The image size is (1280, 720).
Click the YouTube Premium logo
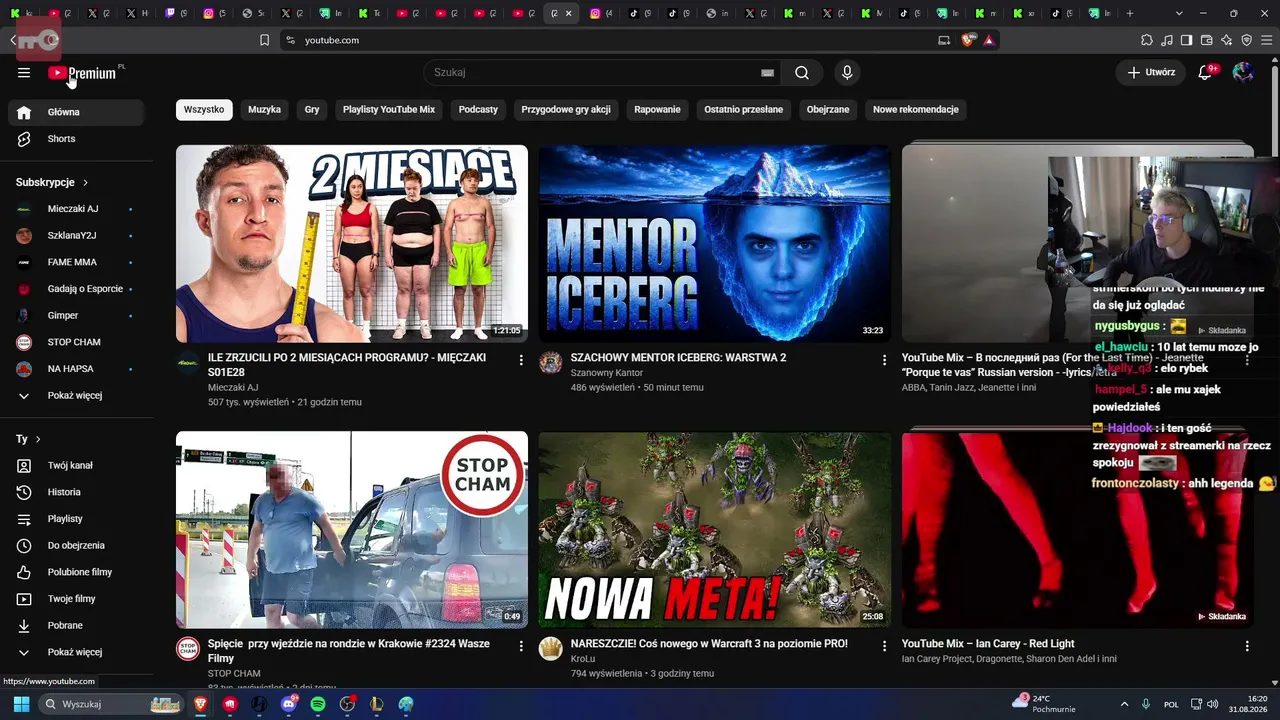click(84, 73)
